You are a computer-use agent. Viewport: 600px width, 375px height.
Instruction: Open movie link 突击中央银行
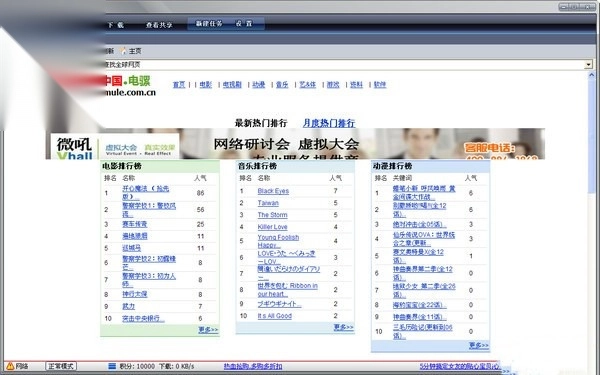(143, 318)
